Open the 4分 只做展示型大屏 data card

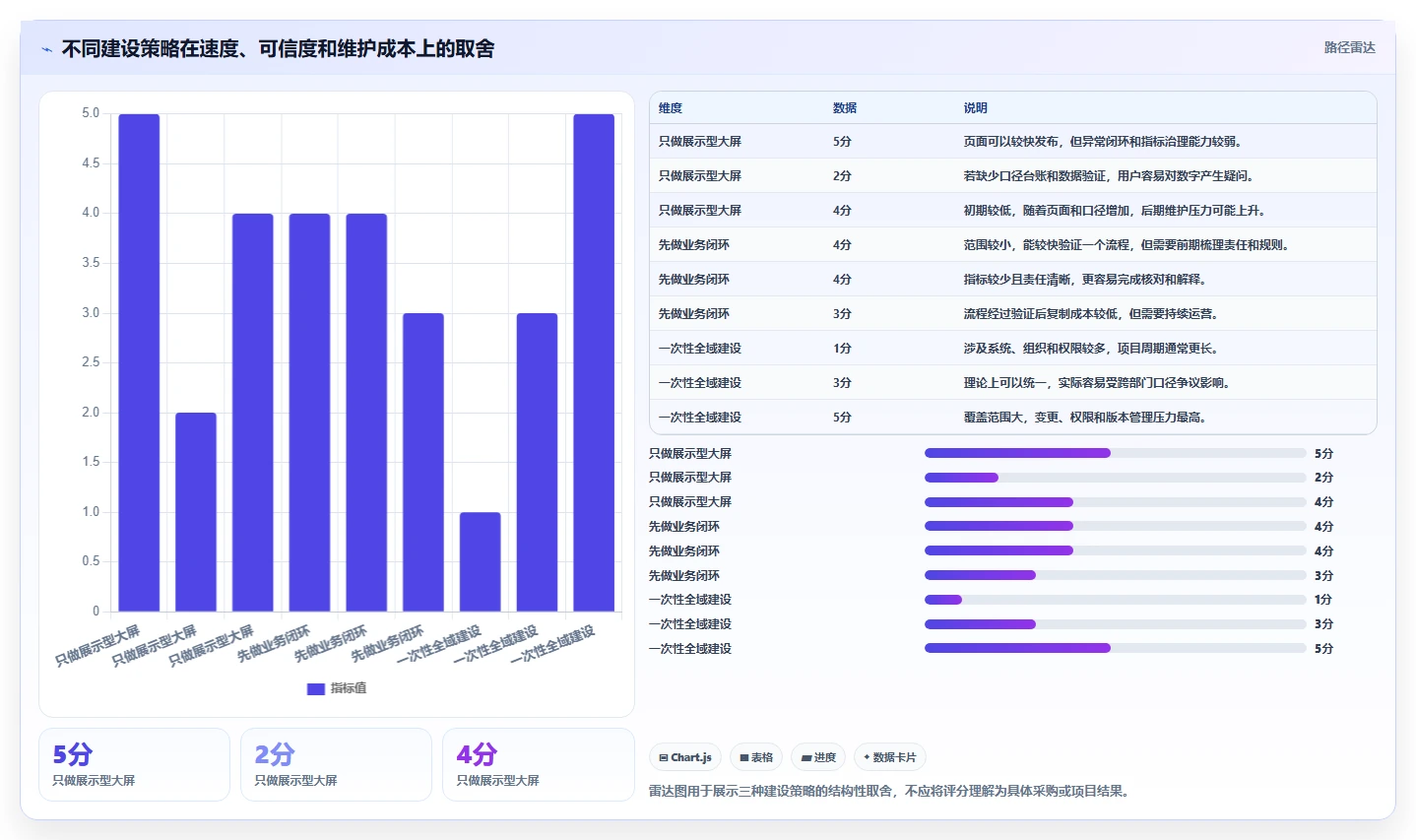point(538,765)
